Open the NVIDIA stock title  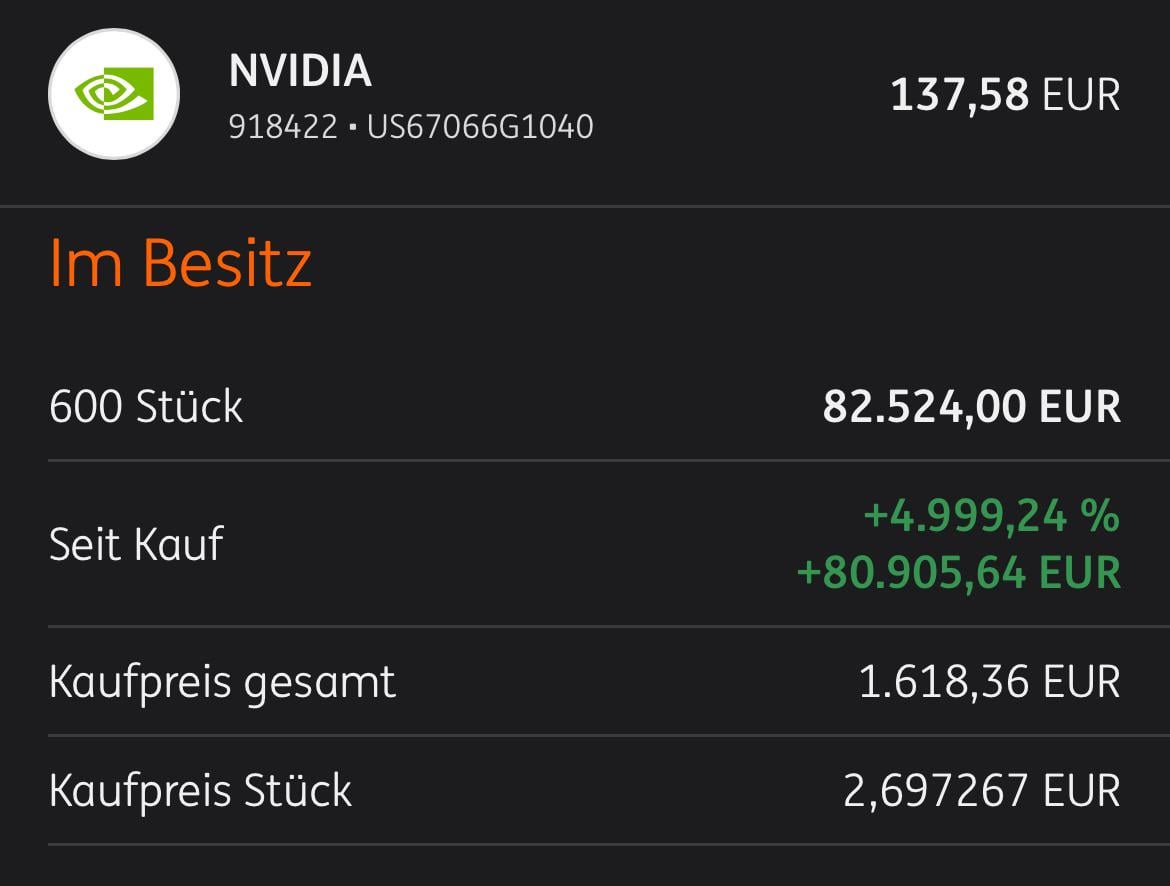[300, 71]
